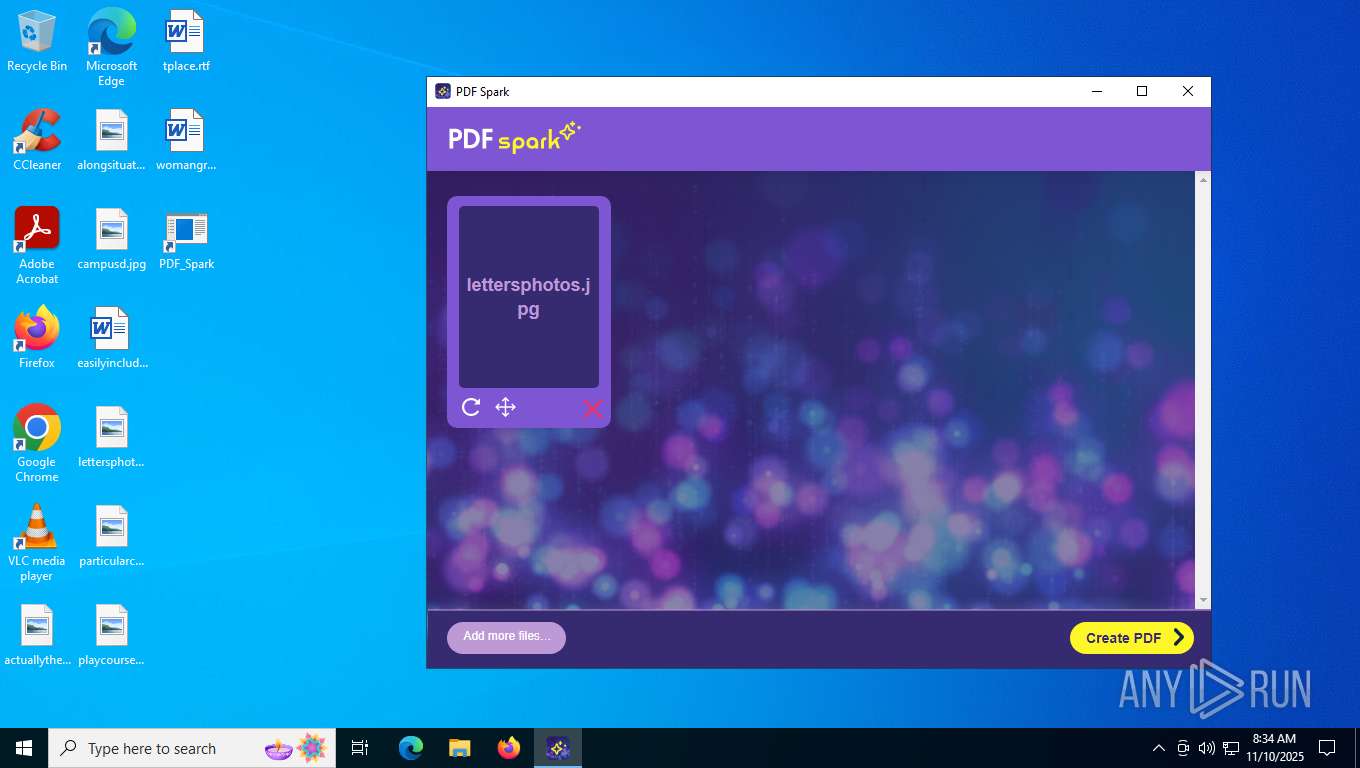Select the alongsituat... image file on desktop
1360x768 pixels.
pyautogui.click(x=111, y=140)
